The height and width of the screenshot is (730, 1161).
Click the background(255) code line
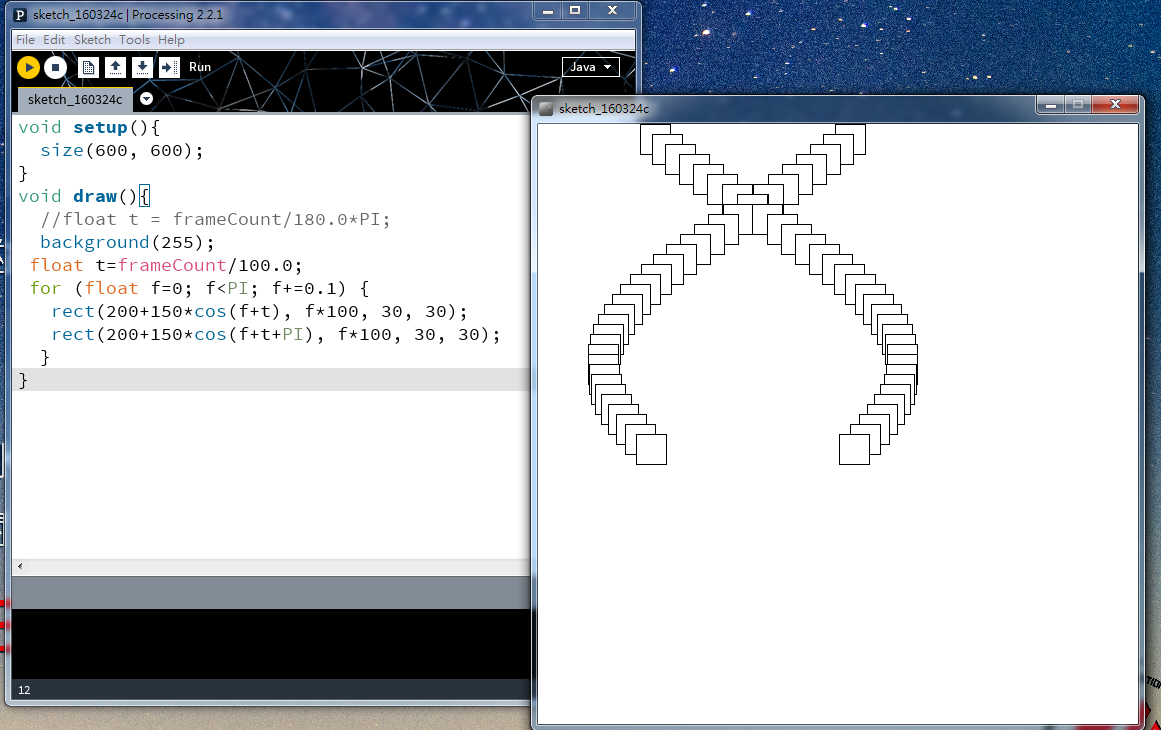(127, 242)
